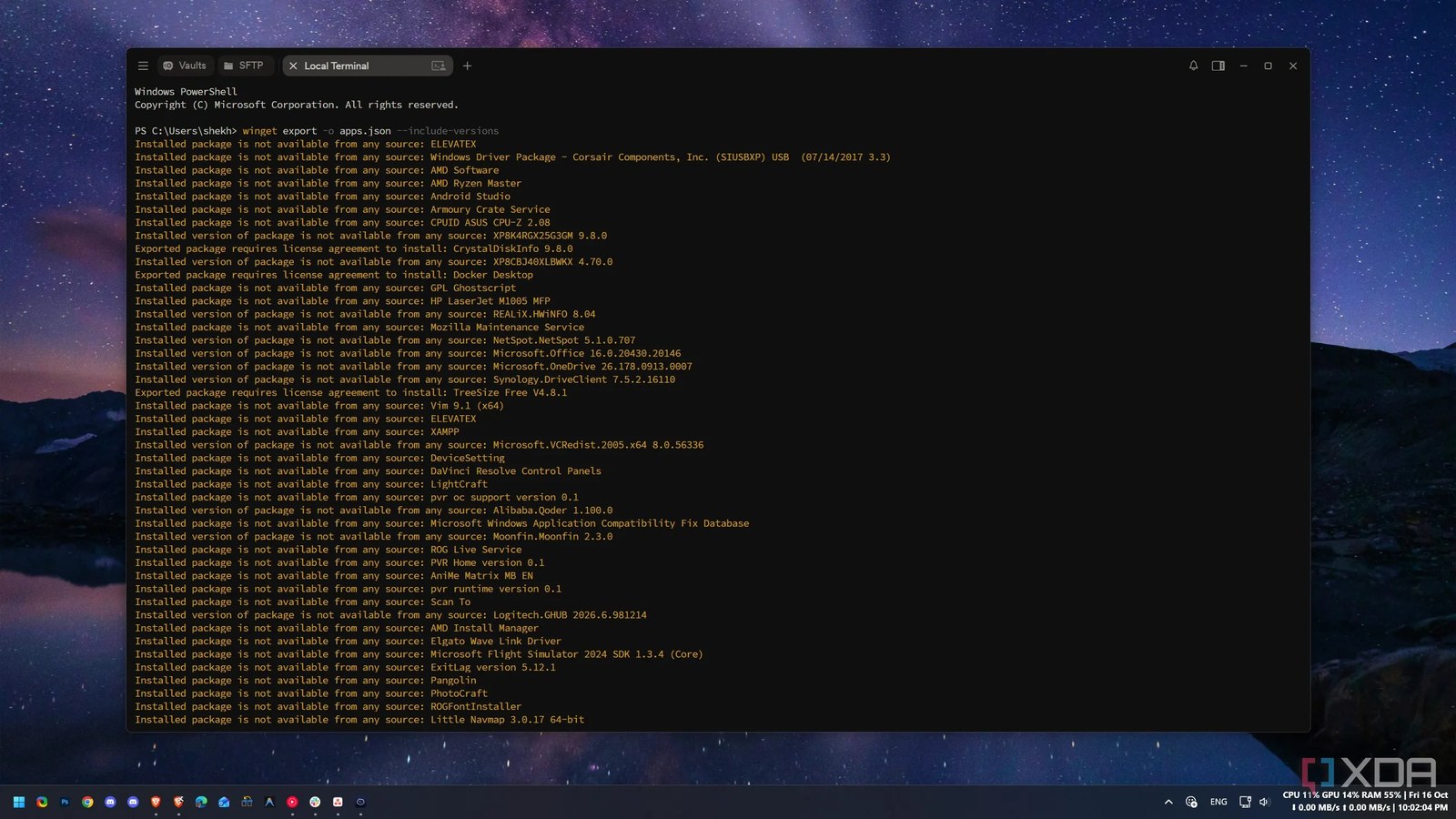Click the 'Elgato Wave Link Driver' line
1456x819 pixels.
coord(348,642)
